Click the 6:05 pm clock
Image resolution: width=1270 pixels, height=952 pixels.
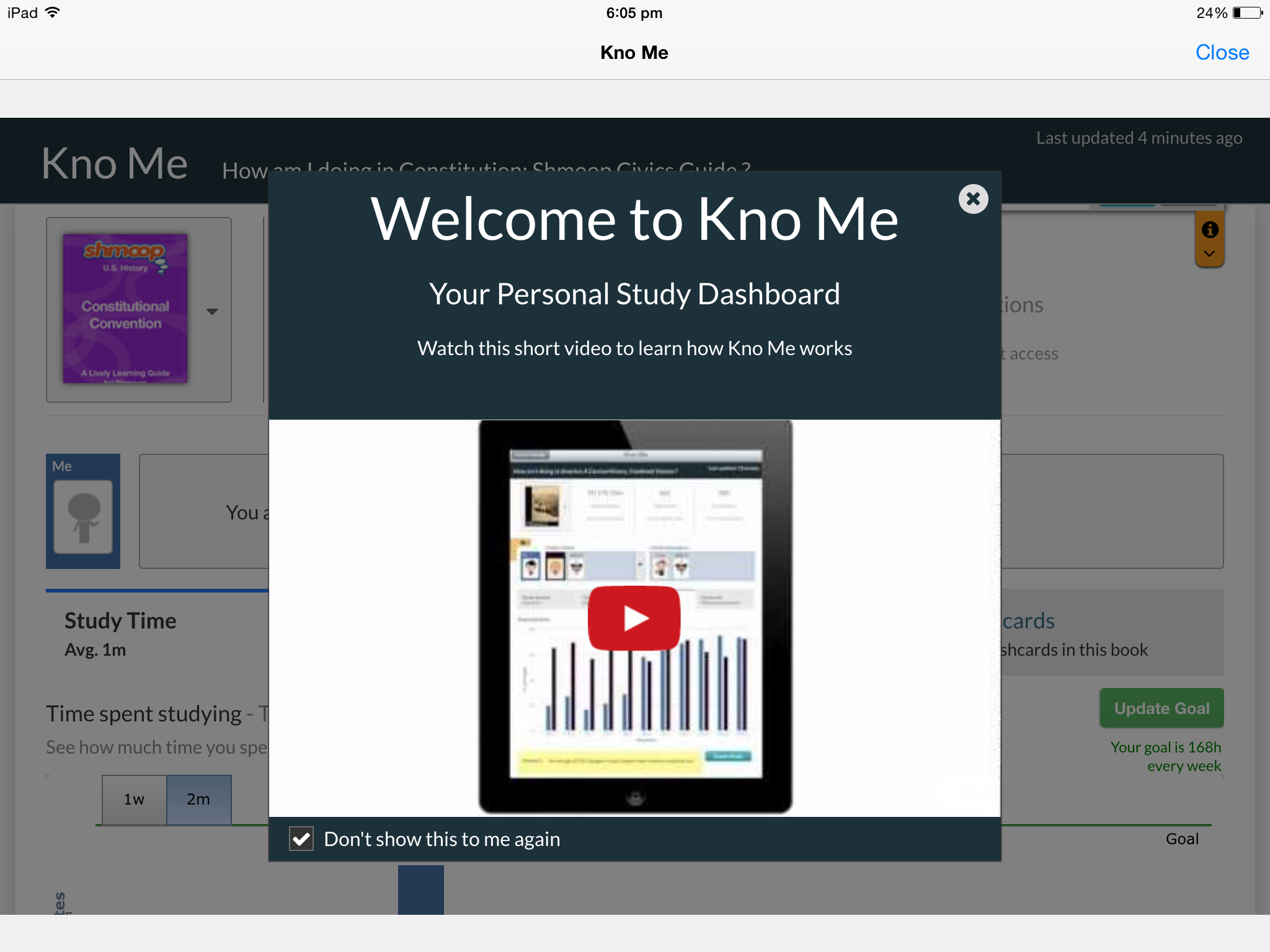634,13
